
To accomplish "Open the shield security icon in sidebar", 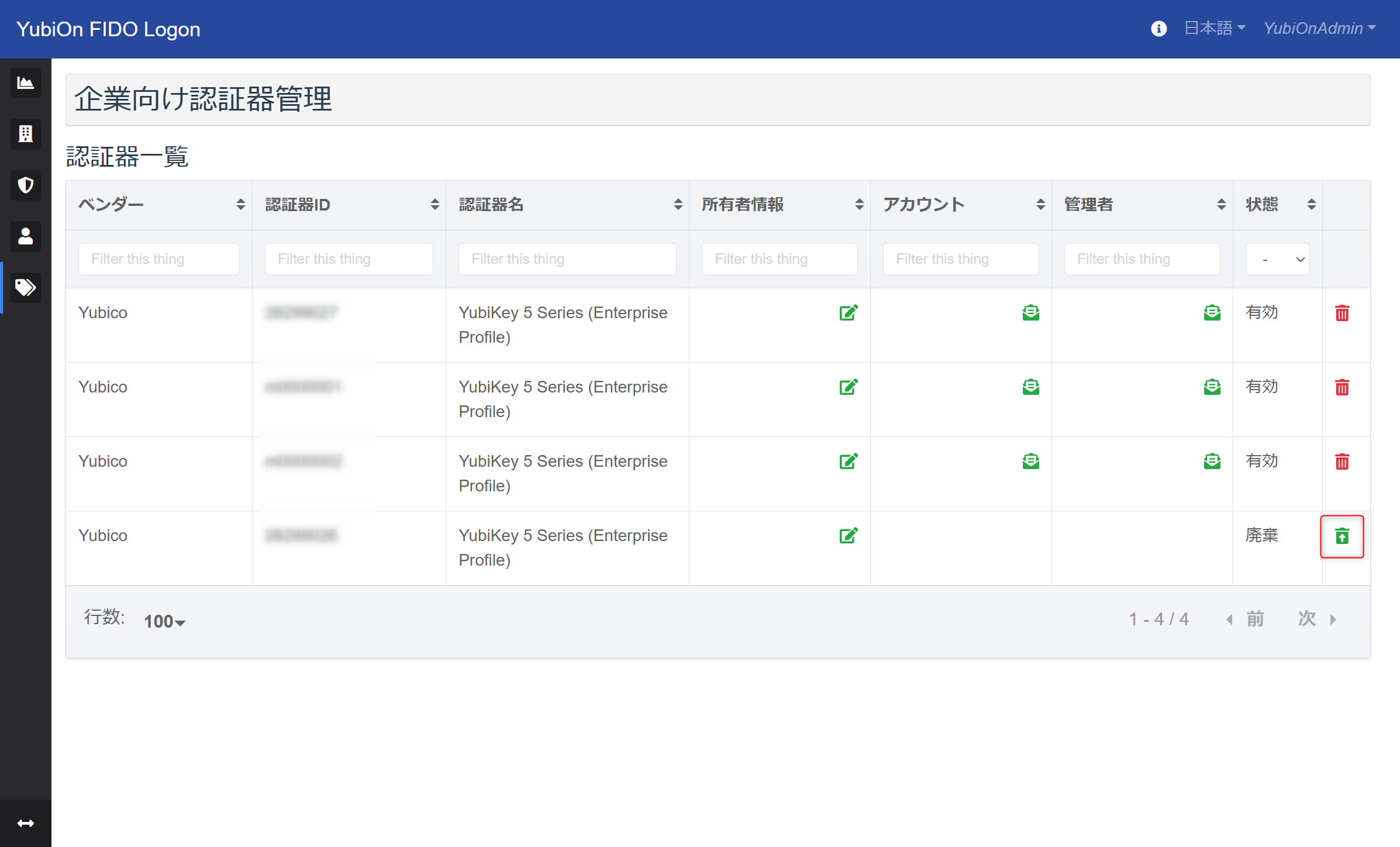I will 25,185.
